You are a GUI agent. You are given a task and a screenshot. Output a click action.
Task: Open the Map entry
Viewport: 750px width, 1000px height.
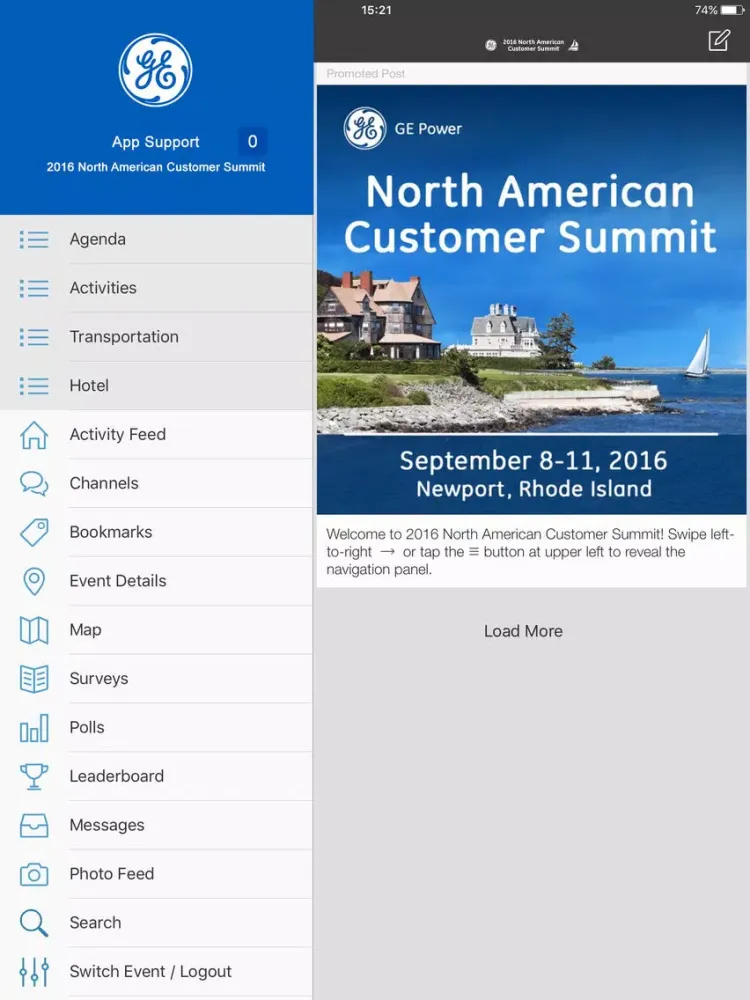tap(156, 630)
